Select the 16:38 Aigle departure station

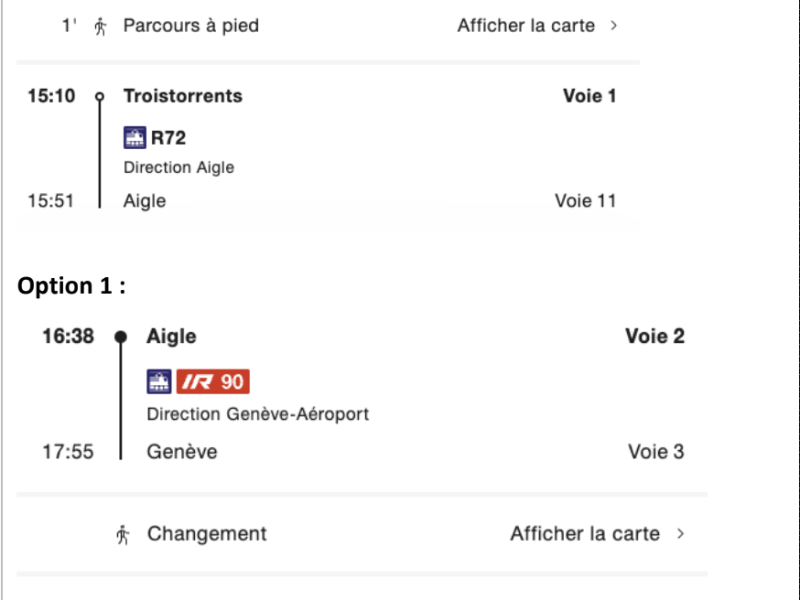(x=171, y=336)
